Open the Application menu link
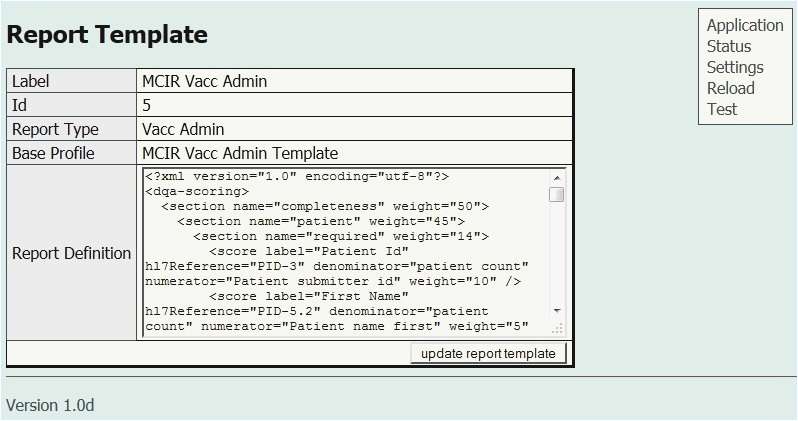The height and width of the screenshot is (421, 798). (x=744, y=25)
